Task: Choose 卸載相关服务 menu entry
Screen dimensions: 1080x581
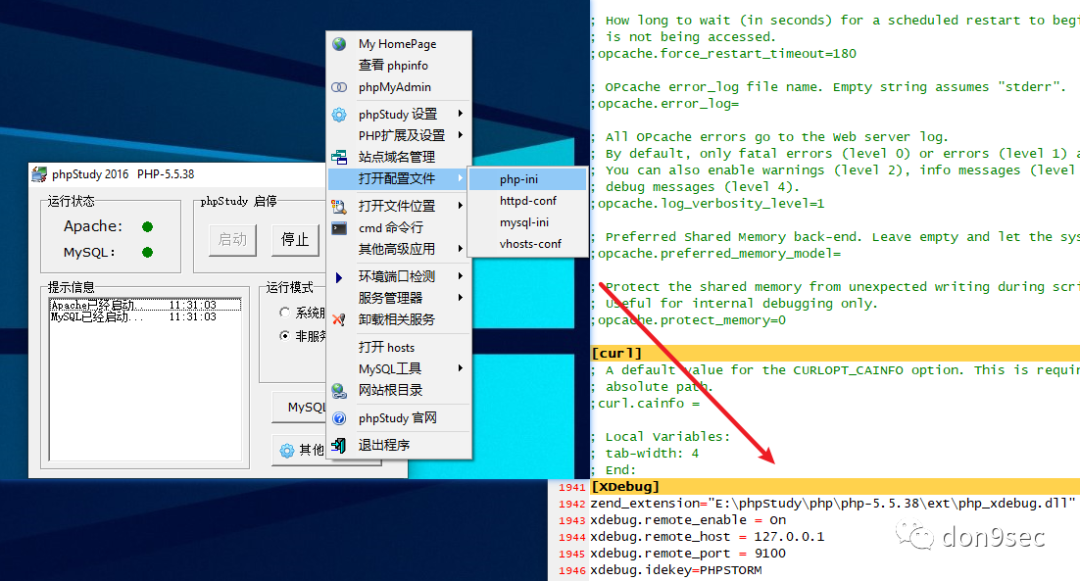Action: pos(399,319)
